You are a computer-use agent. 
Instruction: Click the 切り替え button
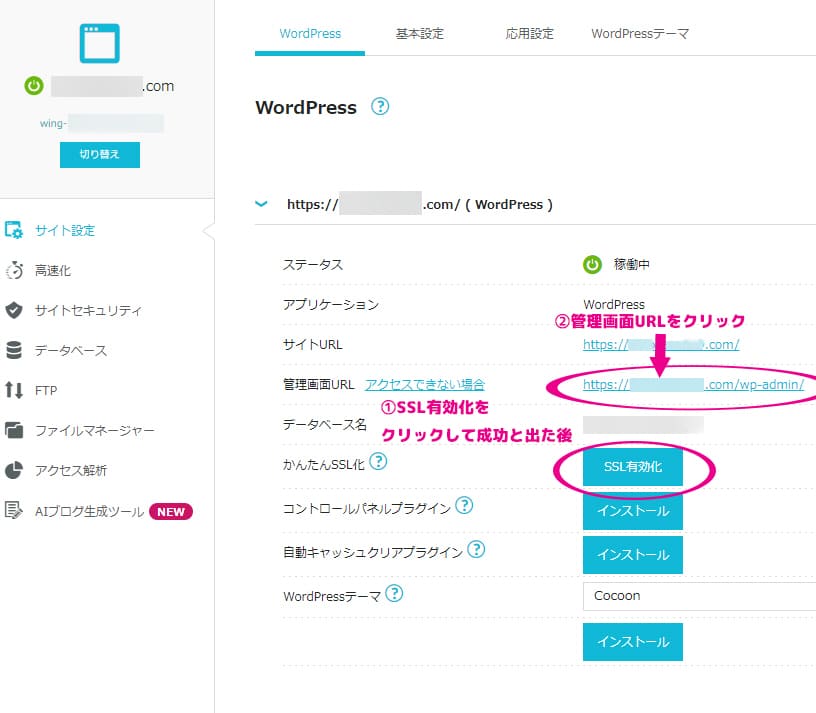click(x=100, y=155)
